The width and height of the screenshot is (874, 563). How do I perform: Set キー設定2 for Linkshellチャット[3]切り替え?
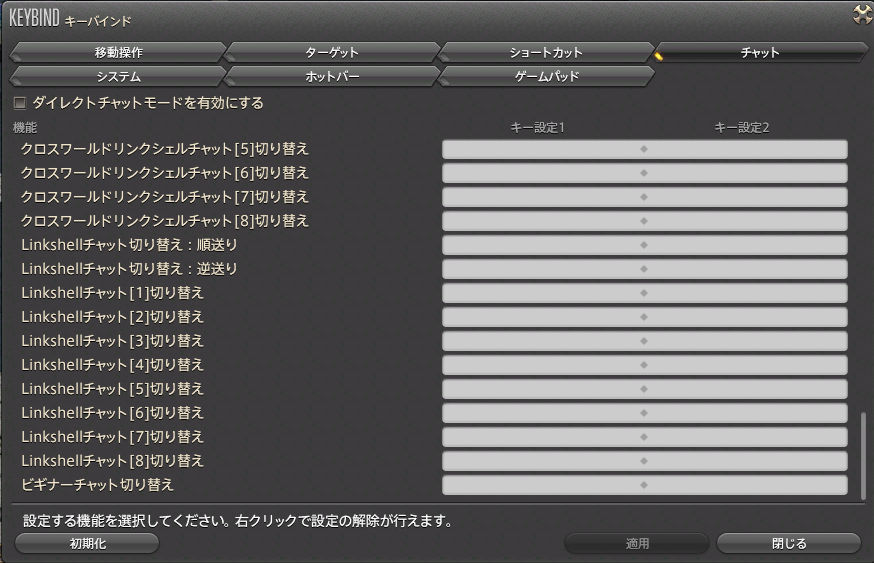(x=746, y=341)
